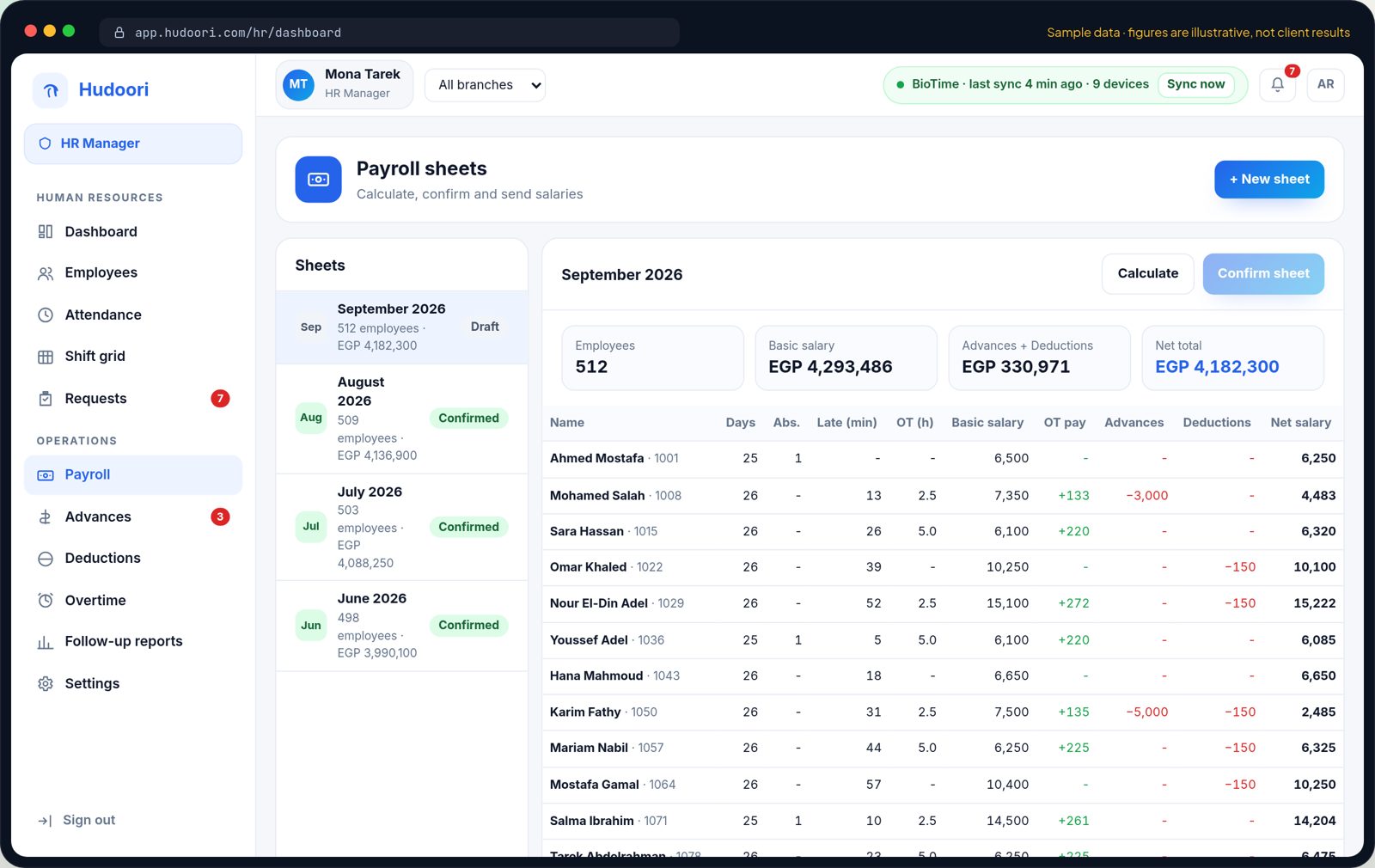Click the Net total EGP 4,182,300 card
1375x868 pixels.
tap(1232, 358)
